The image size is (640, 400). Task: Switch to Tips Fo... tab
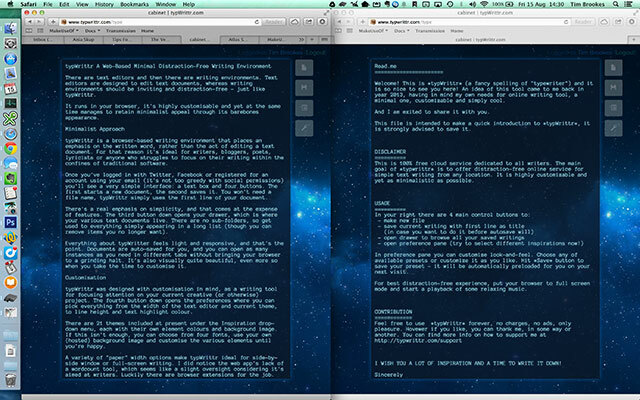click(122, 40)
